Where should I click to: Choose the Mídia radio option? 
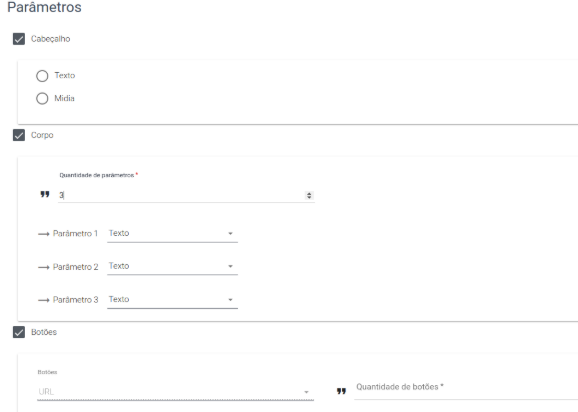42,98
